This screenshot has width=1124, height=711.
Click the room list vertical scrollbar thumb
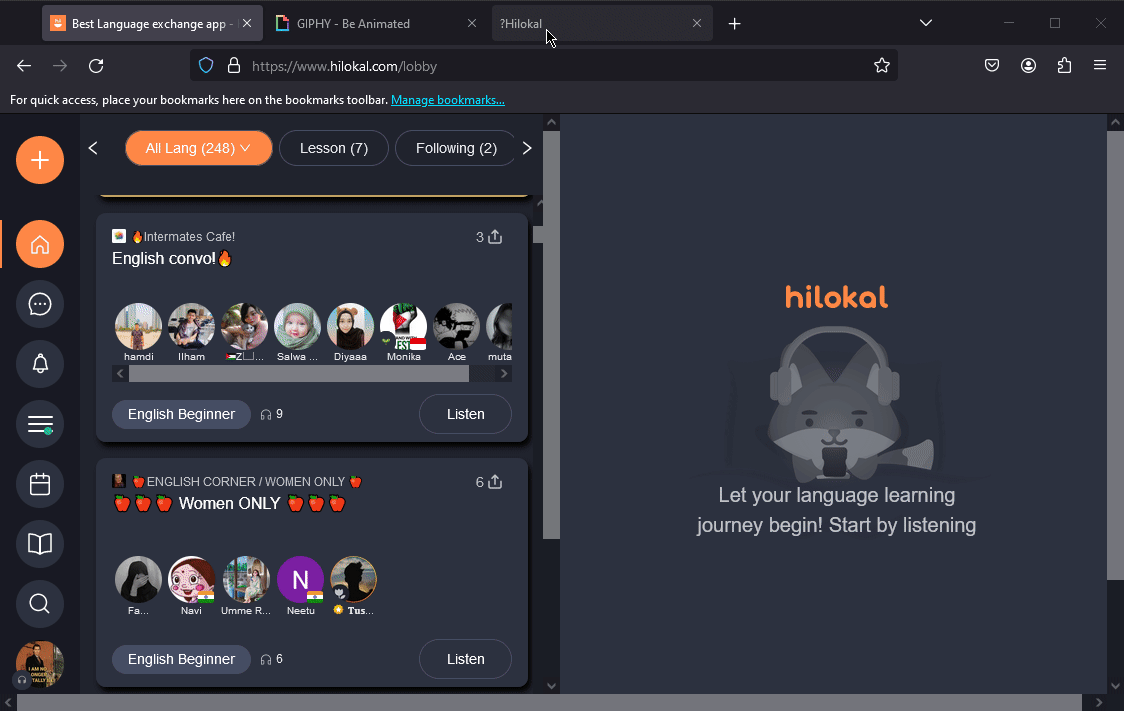click(x=538, y=234)
